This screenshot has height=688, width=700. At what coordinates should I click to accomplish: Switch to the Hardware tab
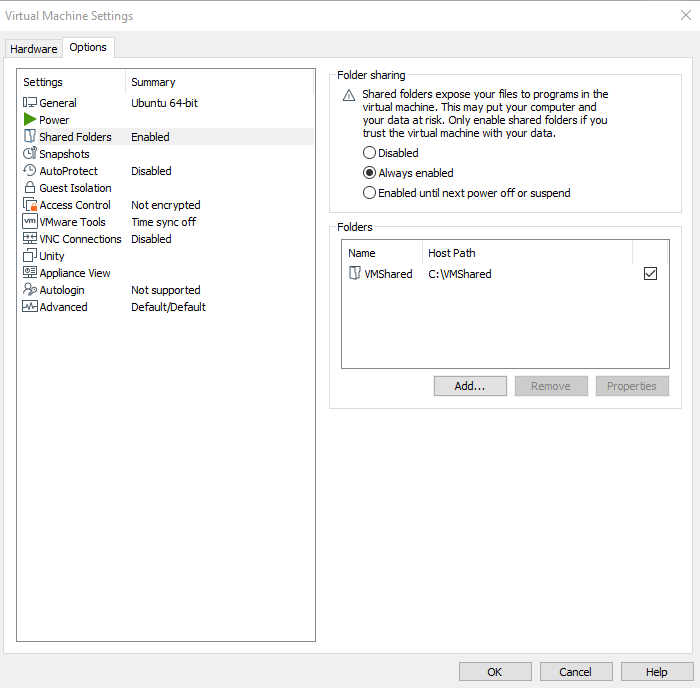coord(33,49)
